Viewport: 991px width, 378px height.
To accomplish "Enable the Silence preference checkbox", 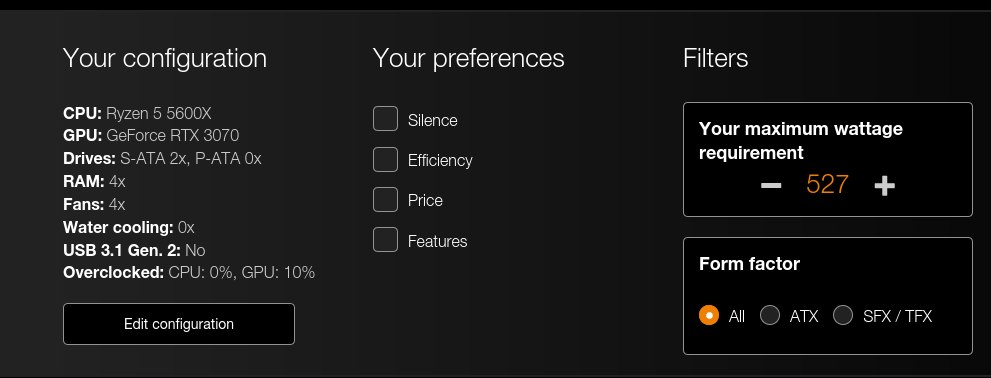I will tap(385, 119).
